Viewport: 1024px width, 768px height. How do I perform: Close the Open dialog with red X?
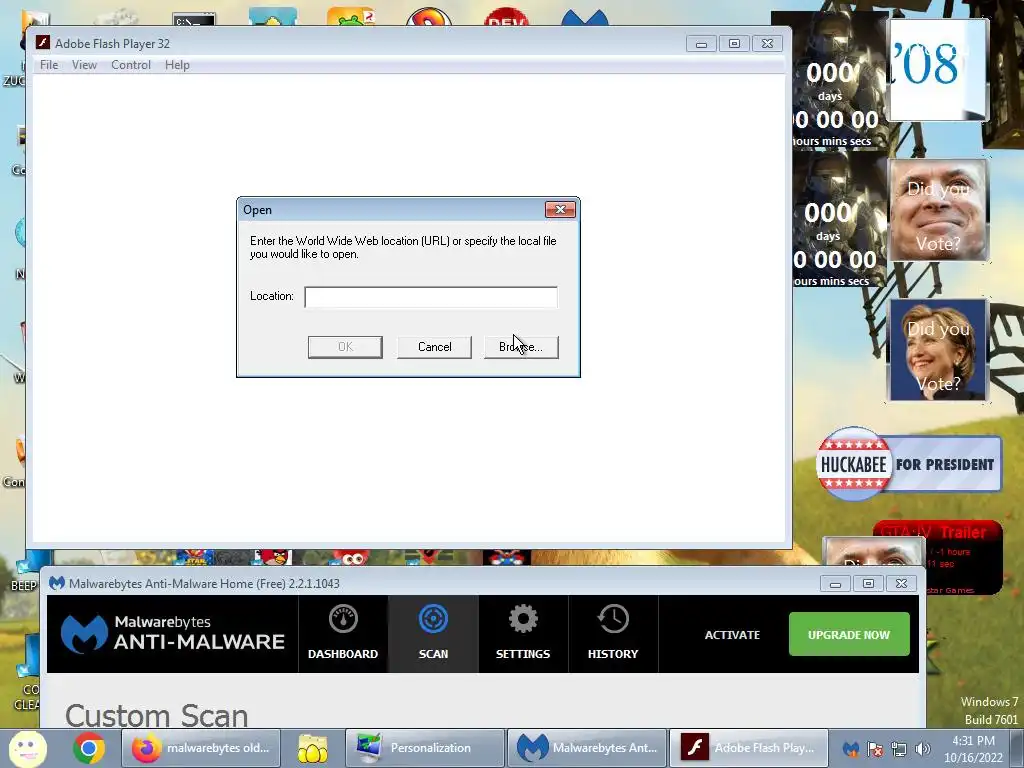coord(560,209)
